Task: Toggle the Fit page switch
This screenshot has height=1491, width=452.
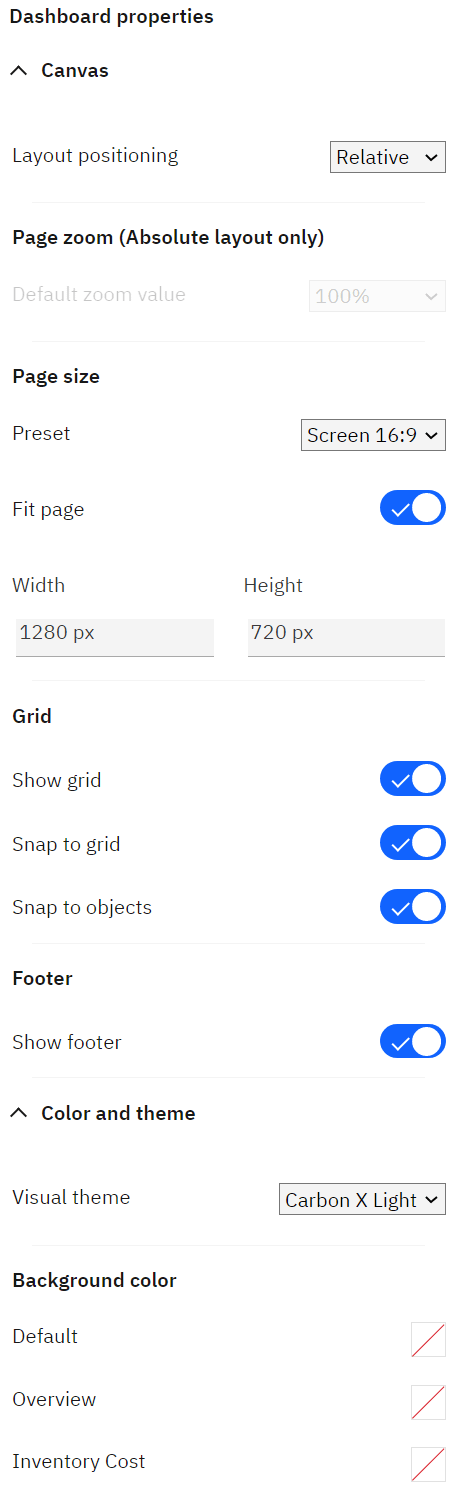Action: (x=413, y=509)
